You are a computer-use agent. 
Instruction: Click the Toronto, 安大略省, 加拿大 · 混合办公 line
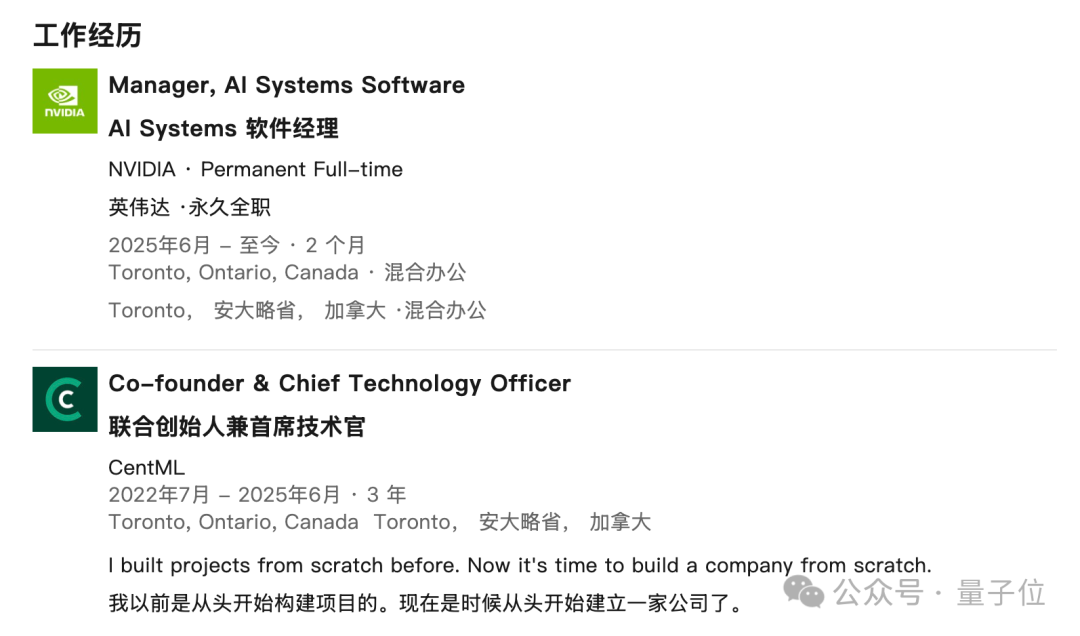pyautogui.click(x=297, y=310)
